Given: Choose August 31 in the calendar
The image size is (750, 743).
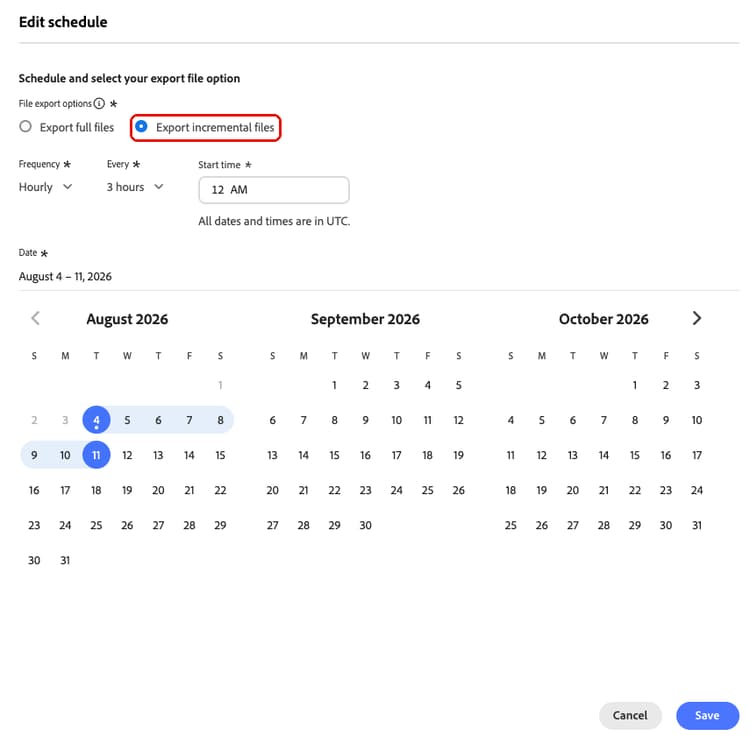Looking at the screenshot, I should [65, 560].
